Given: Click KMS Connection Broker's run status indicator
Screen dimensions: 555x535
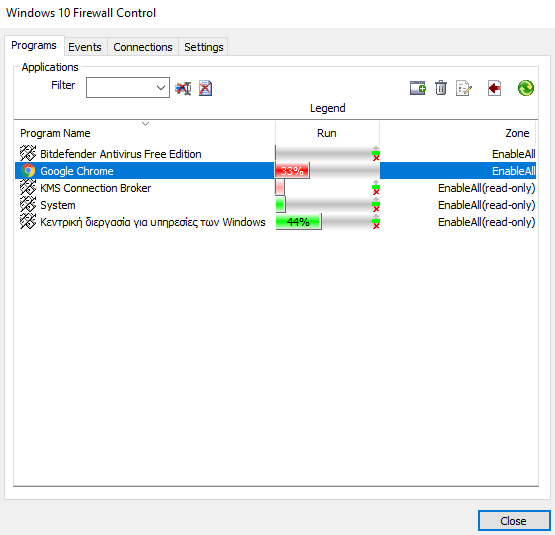Looking at the screenshot, I should (x=376, y=188).
